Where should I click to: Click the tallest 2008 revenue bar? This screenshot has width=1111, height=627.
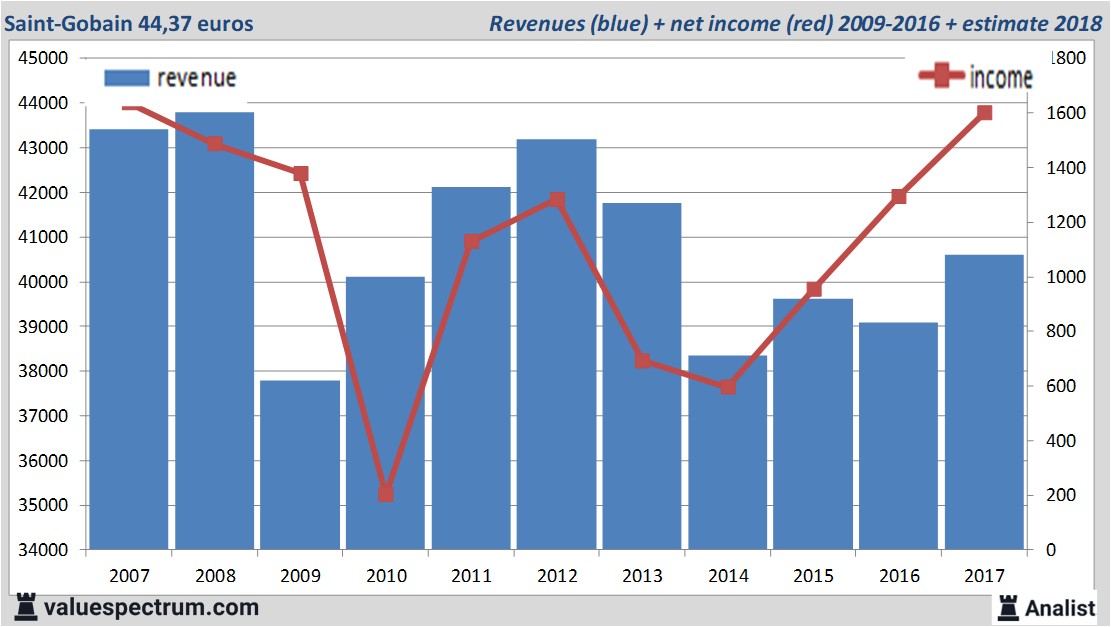coord(214,330)
